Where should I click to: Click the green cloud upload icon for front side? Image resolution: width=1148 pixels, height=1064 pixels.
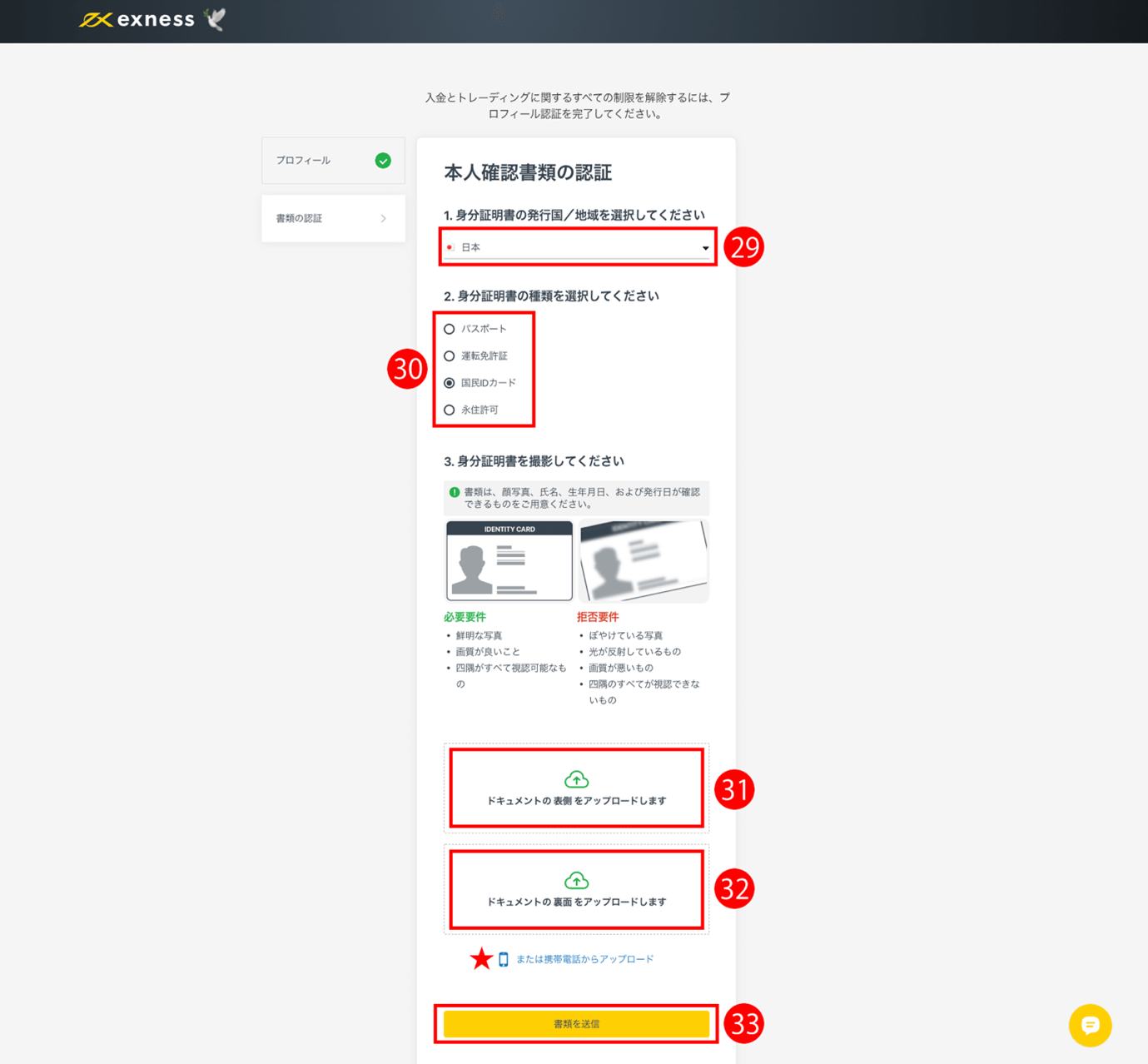point(576,779)
